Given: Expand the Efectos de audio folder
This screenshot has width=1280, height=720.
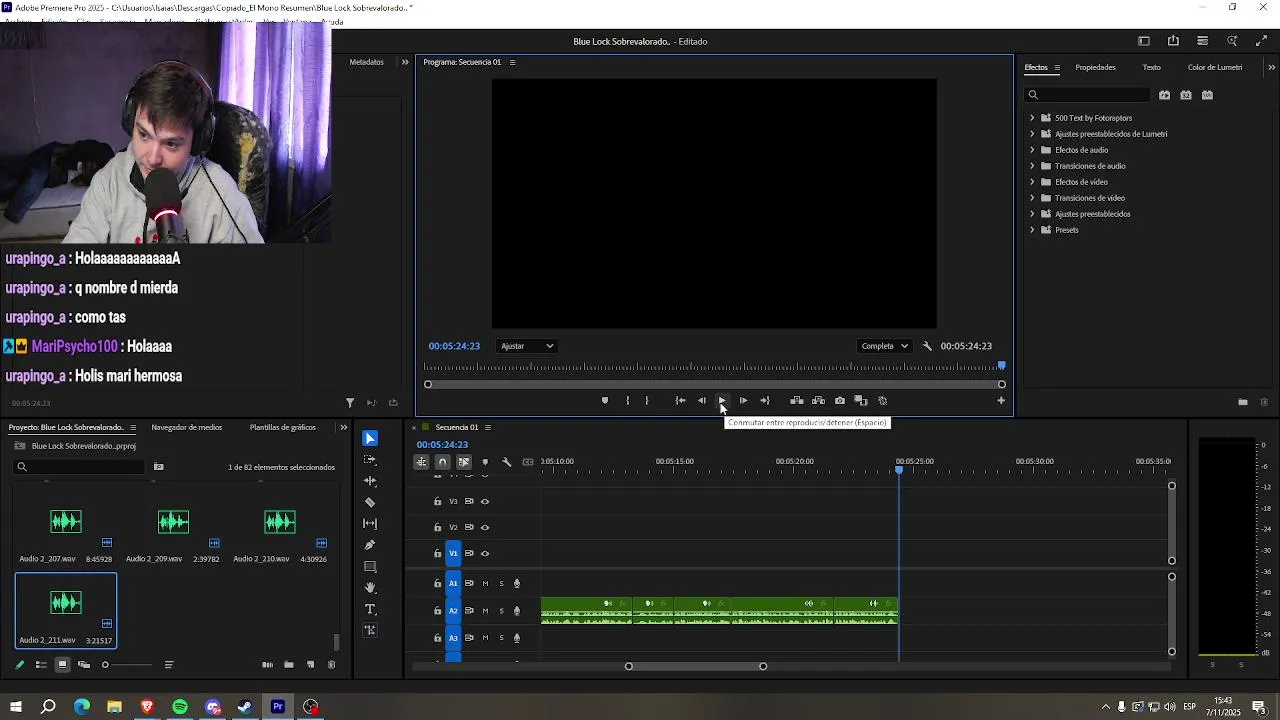Looking at the screenshot, I should pyautogui.click(x=1032, y=150).
